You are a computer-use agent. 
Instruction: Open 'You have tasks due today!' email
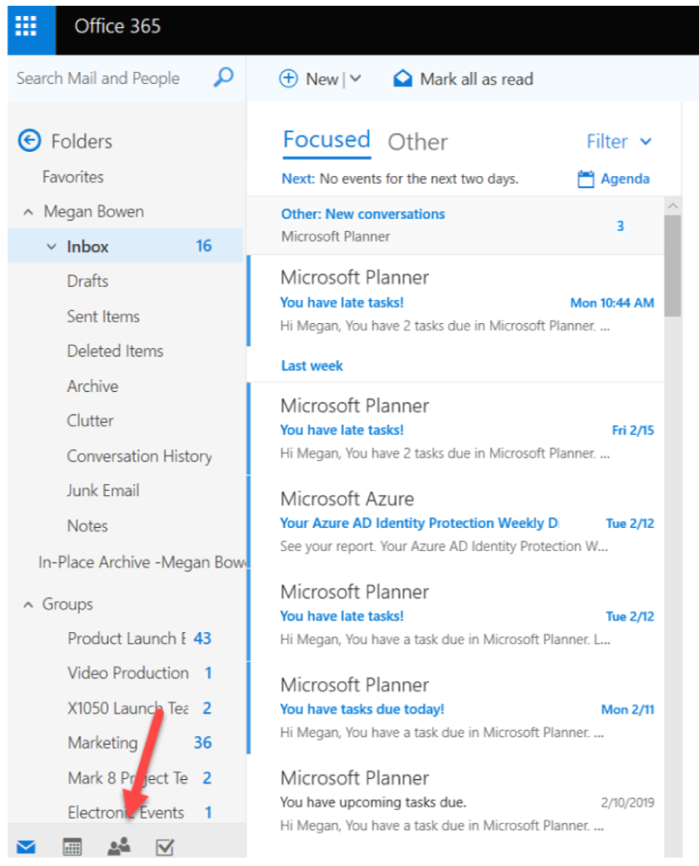[x=456, y=708]
